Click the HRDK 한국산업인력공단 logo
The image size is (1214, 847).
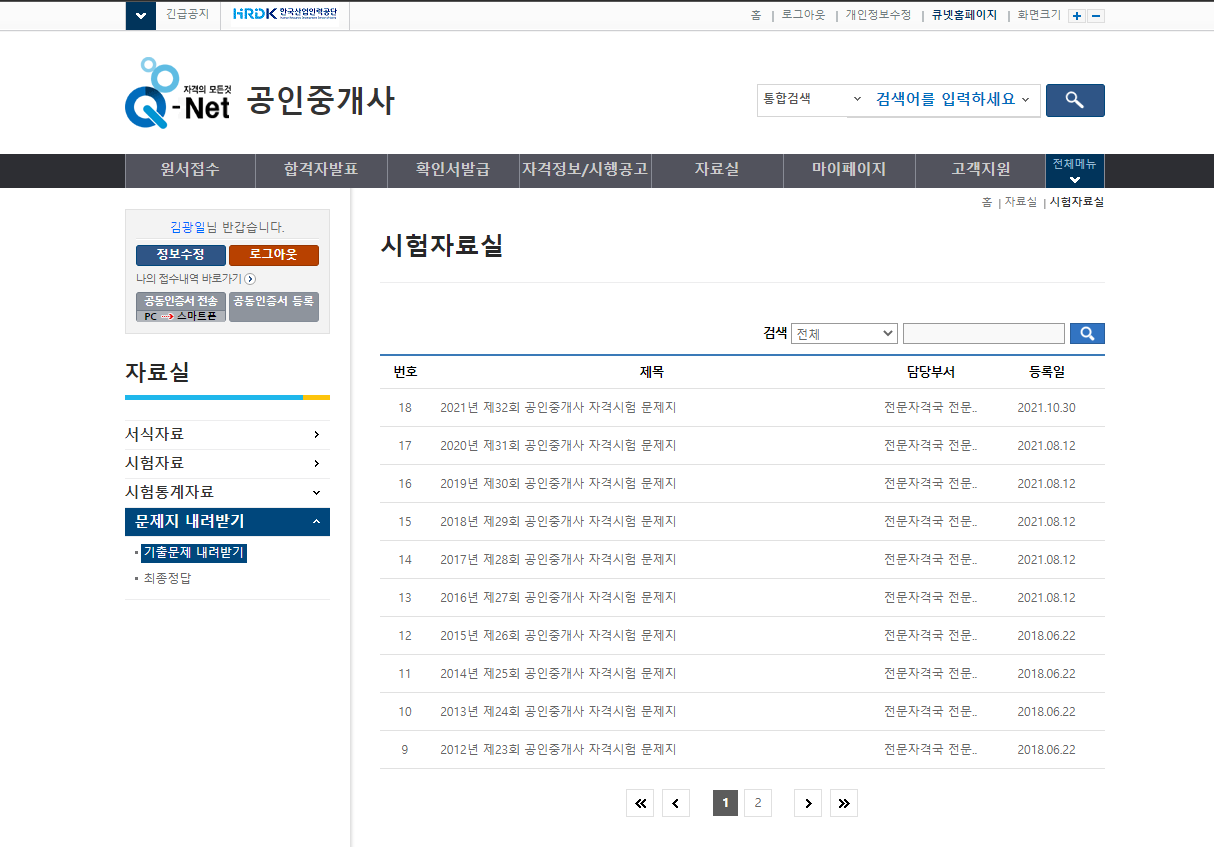[x=284, y=15]
